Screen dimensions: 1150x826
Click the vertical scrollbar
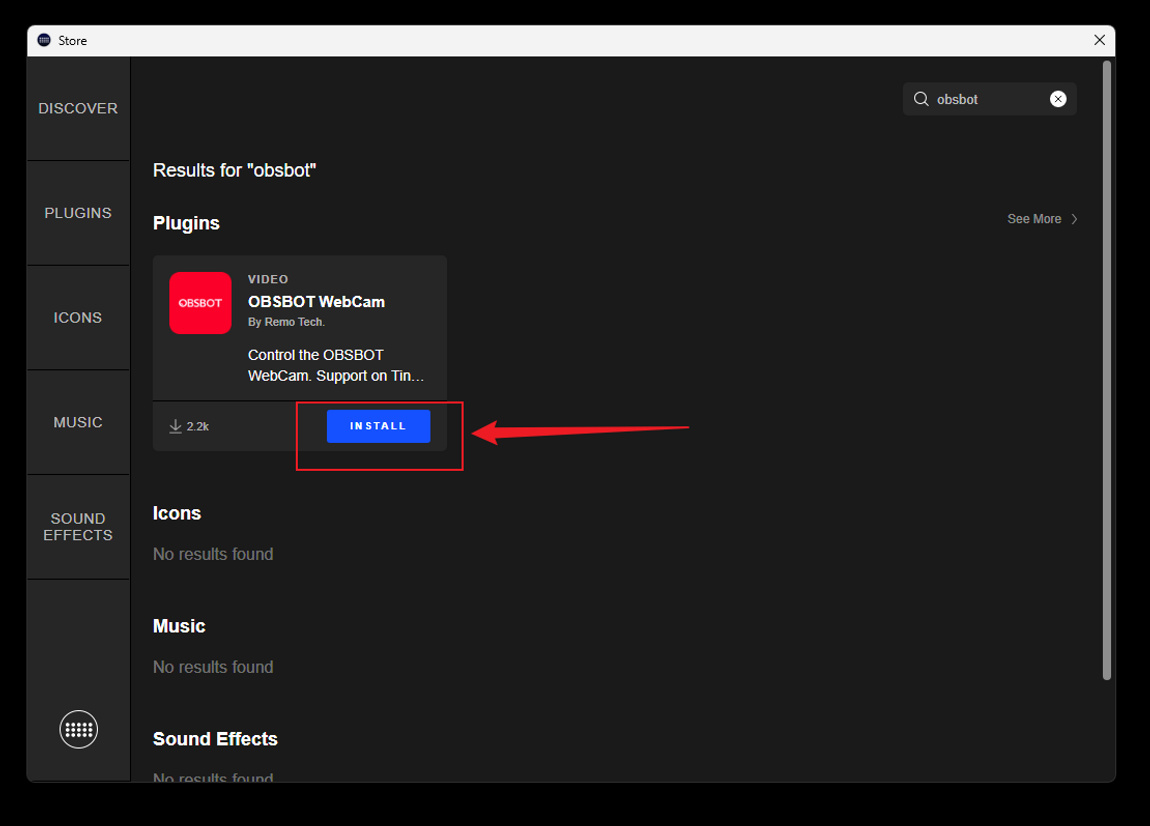coord(1106,370)
